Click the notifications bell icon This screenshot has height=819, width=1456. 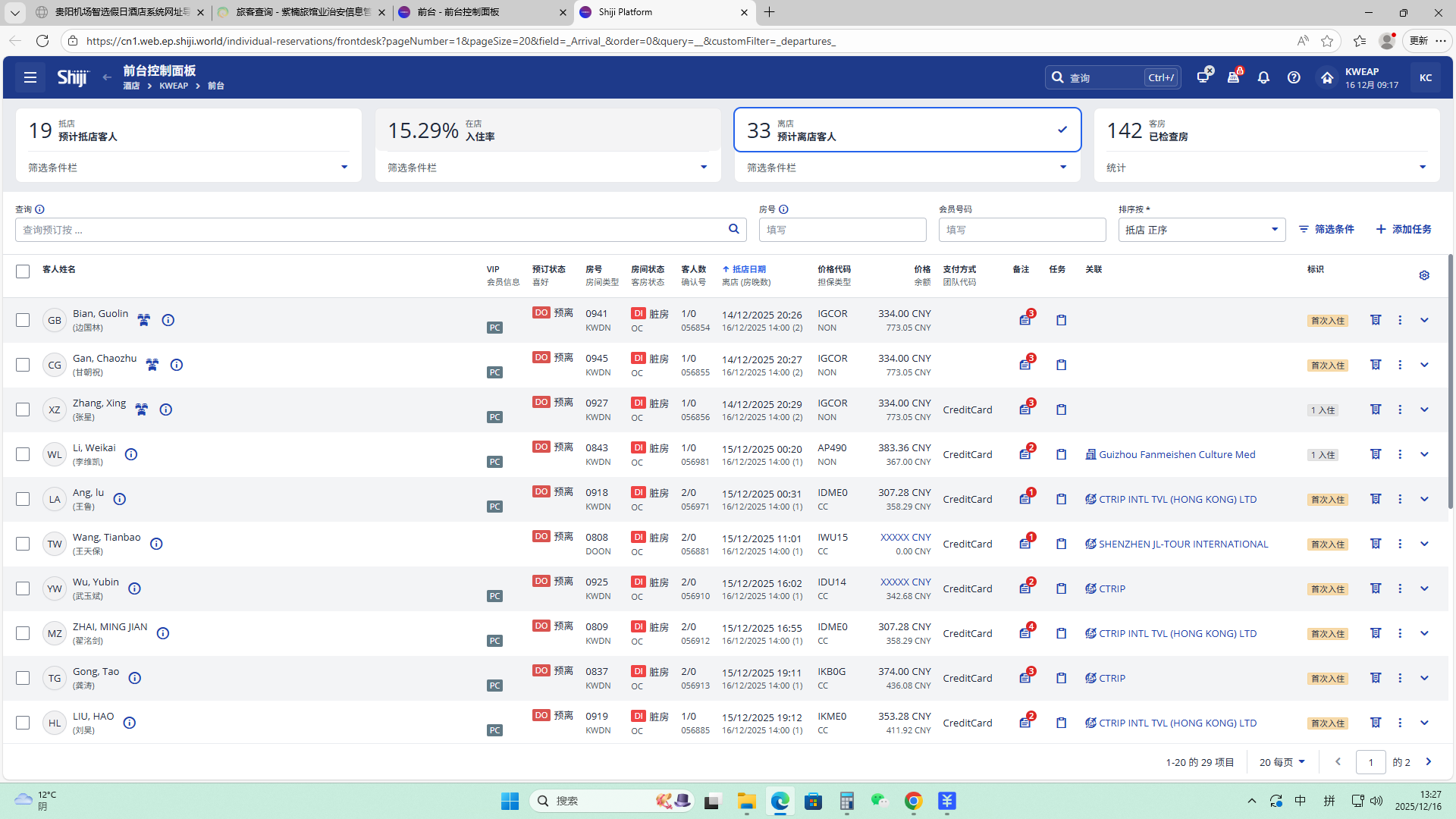[1263, 77]
